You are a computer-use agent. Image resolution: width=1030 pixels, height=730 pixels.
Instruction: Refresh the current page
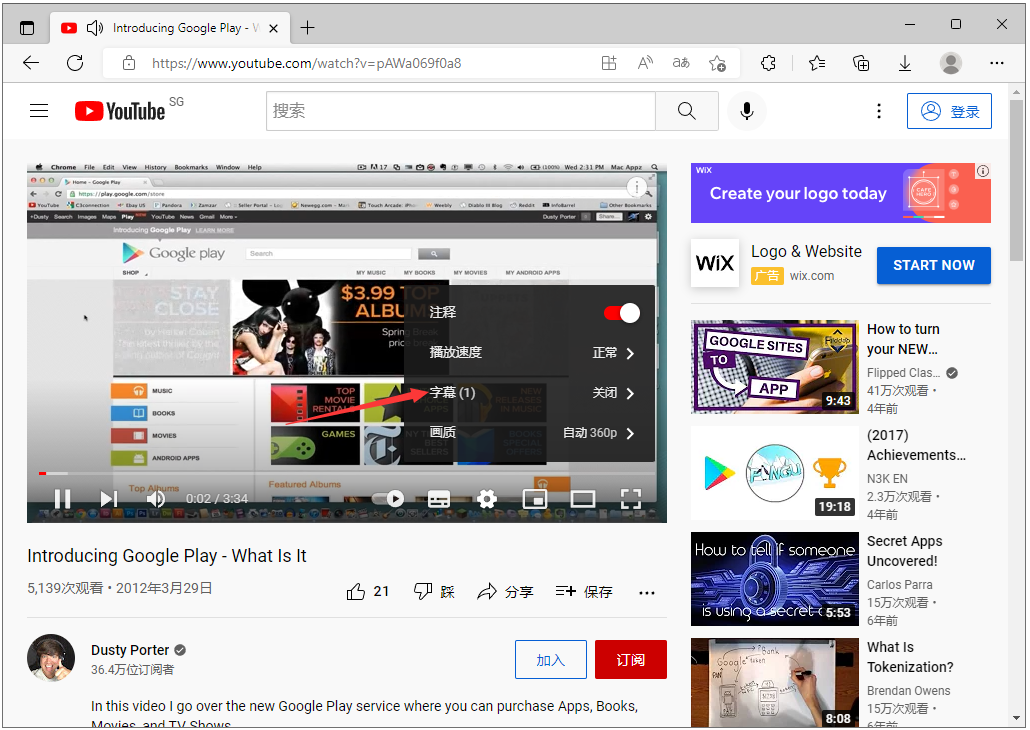(75, 63)
